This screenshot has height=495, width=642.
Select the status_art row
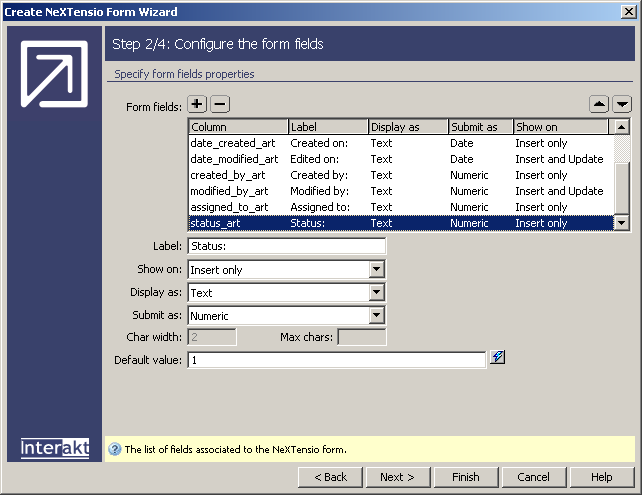click(x=401, y=223)
